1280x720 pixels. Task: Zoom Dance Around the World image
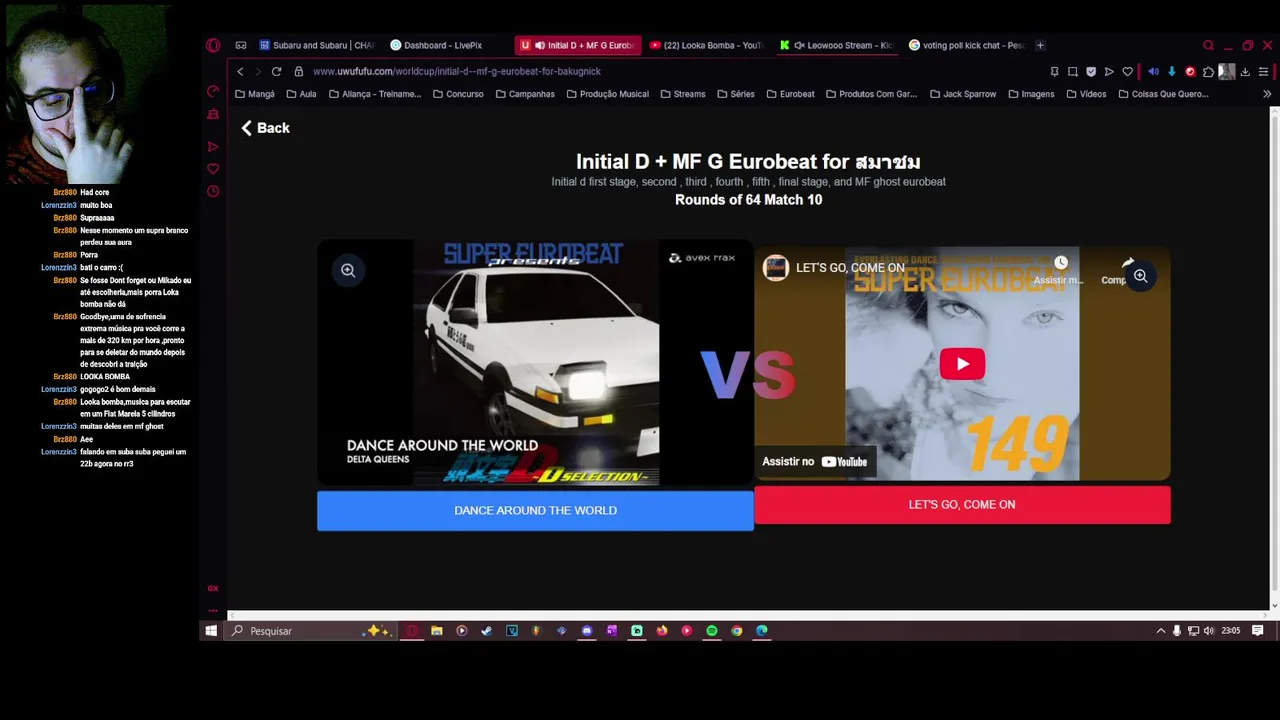(x=348, y=270)
